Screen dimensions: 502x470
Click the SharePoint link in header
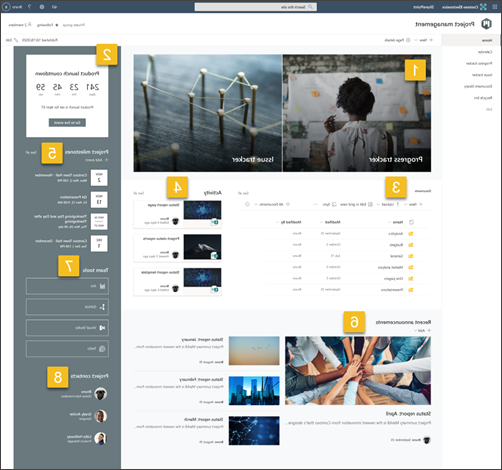pyautogui.click(x=423, y=7)
